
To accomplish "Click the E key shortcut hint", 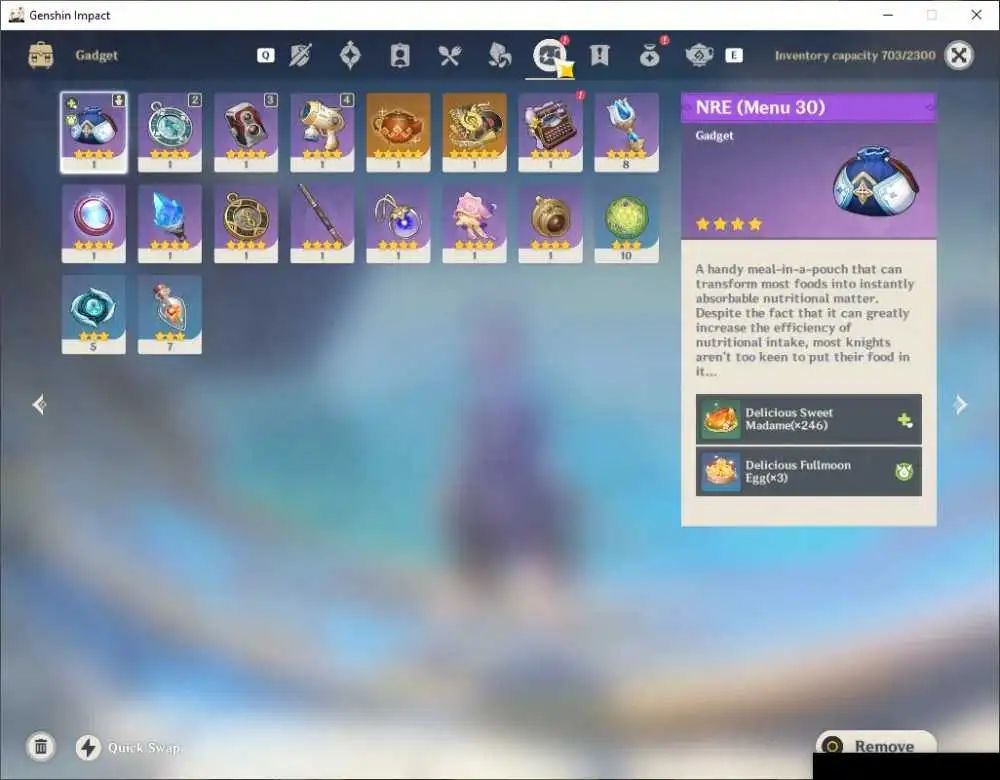I will pos(734,55).
